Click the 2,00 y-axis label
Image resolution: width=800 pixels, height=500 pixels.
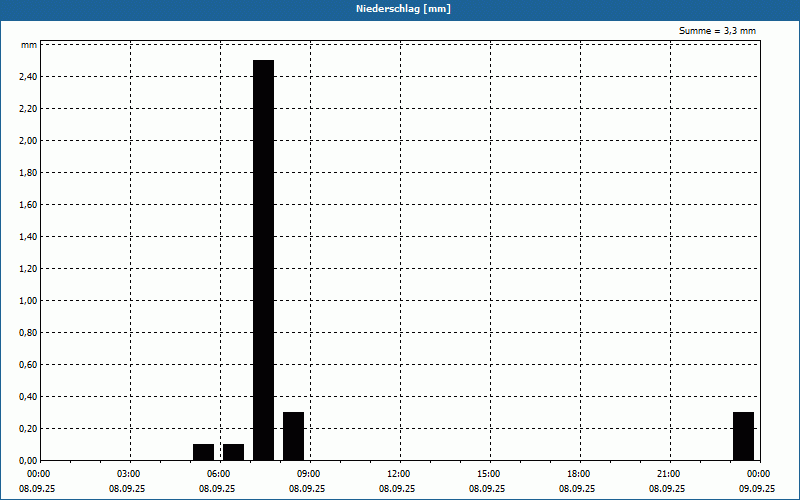point(28,141)
